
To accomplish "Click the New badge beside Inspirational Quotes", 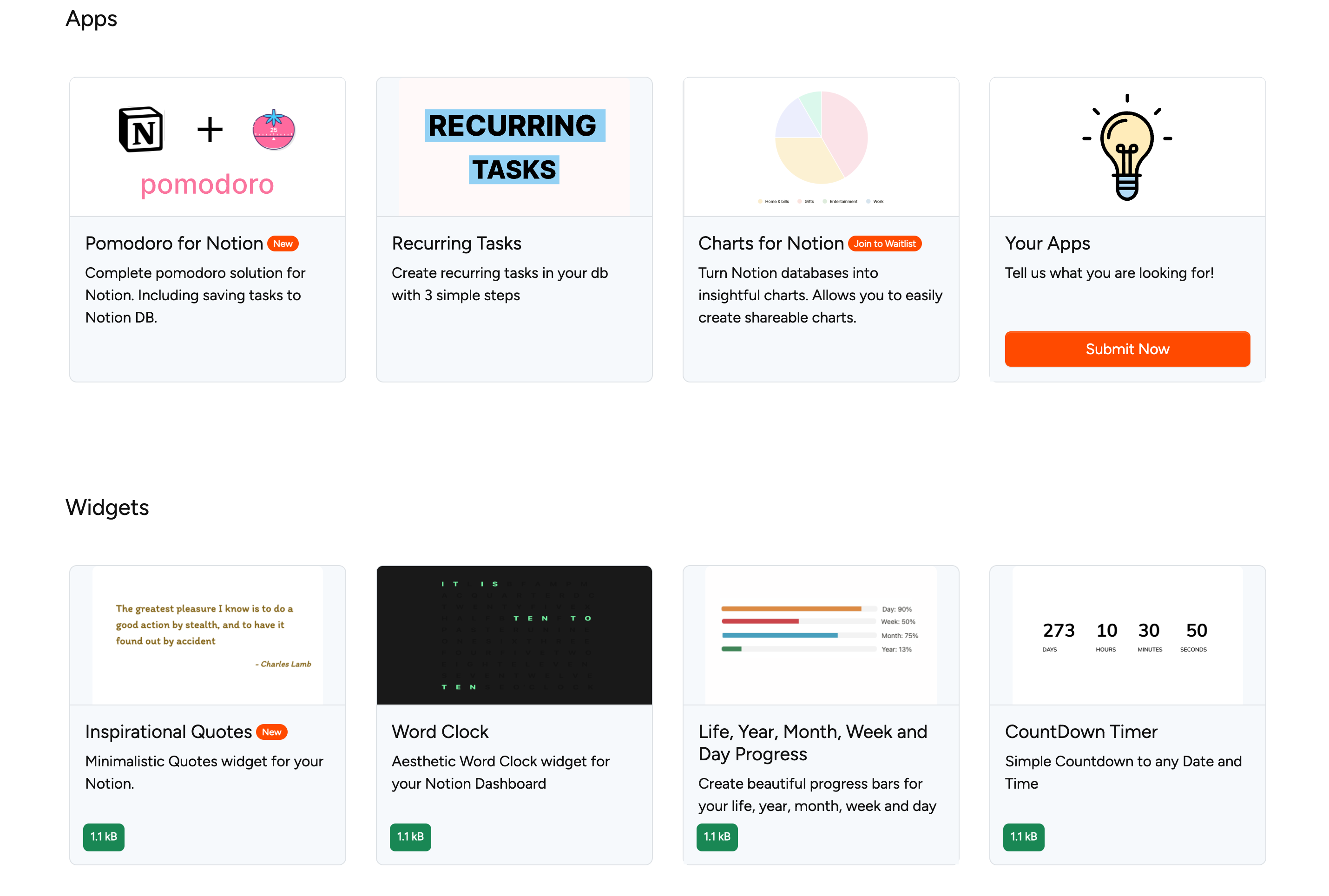I will click(x=271, y=732).
